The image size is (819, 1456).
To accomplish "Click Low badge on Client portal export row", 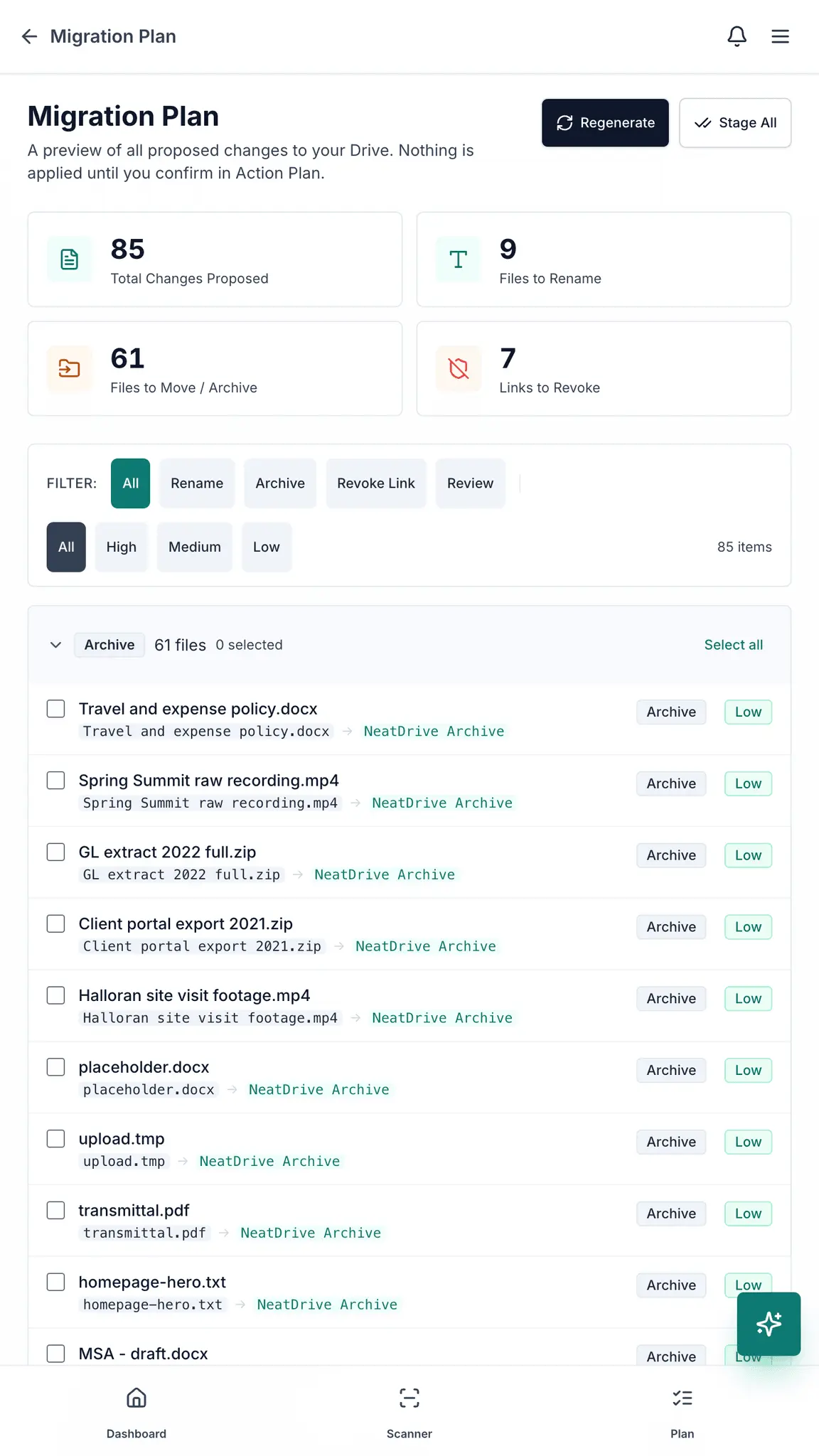I will point(748,927).
